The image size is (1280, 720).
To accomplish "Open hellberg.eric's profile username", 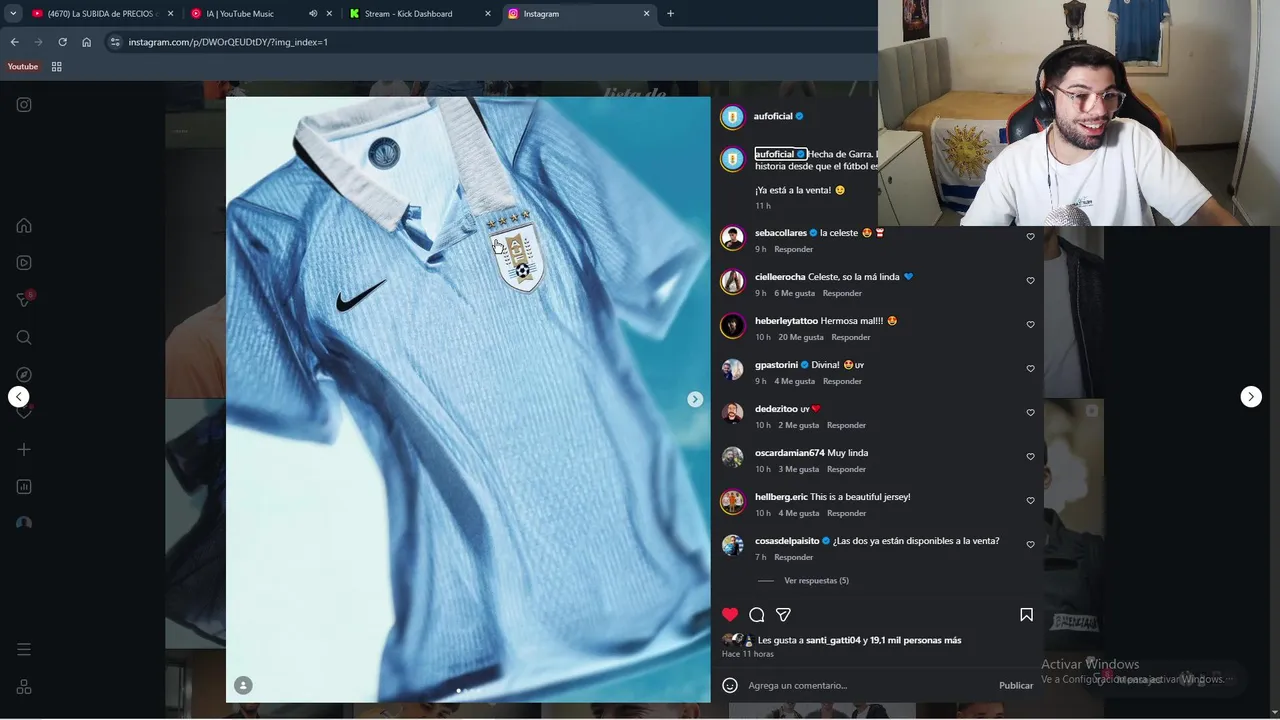I will (x=781, y=497).
